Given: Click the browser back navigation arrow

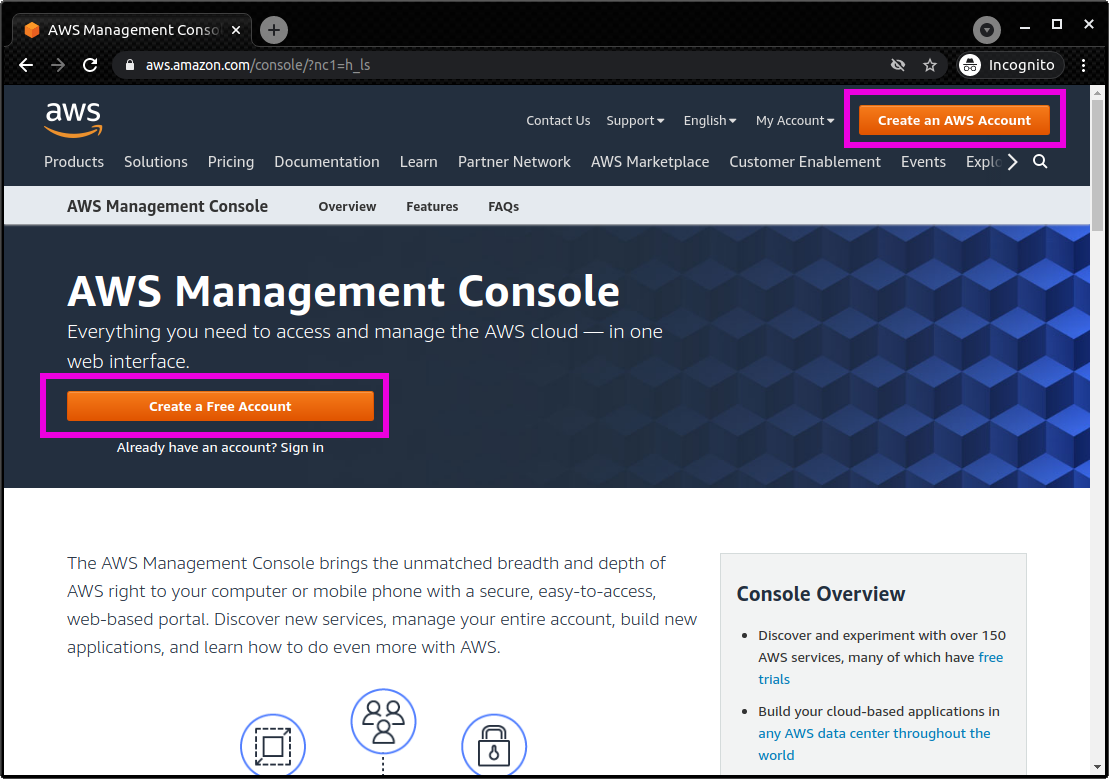Looking at the screenshot, I should click(25, 64).
